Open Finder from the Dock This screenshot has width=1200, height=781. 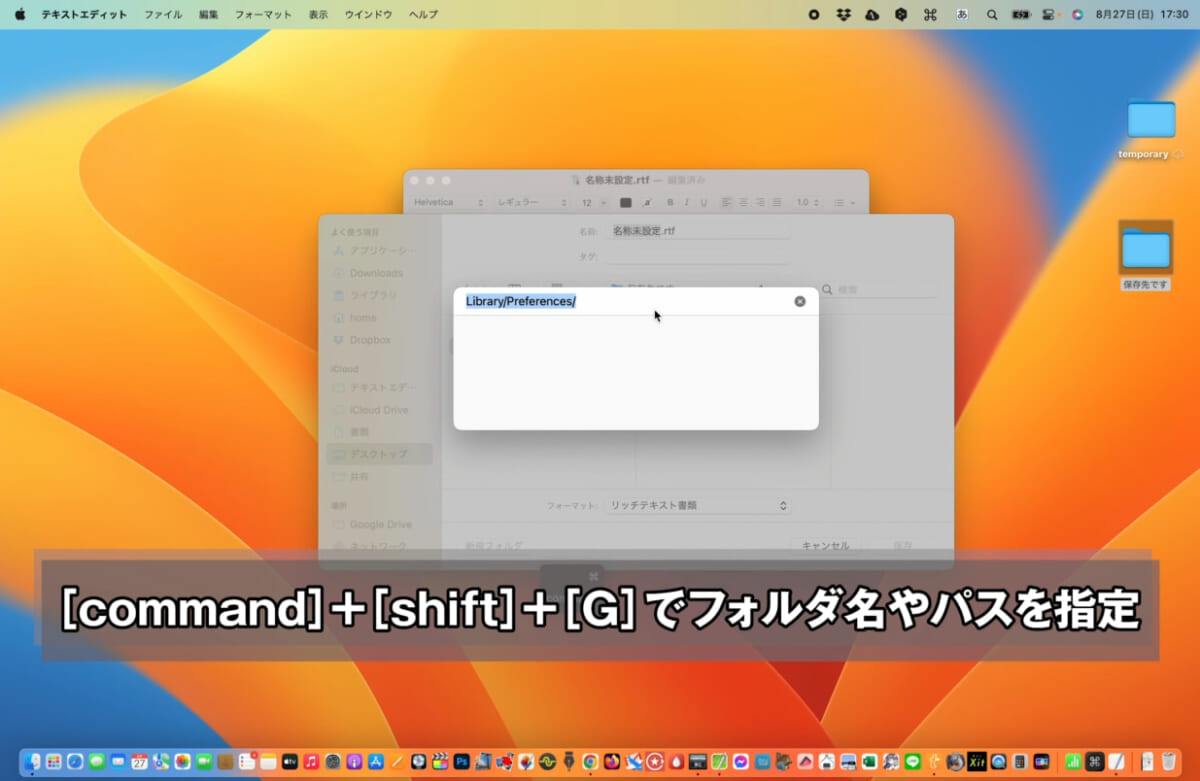pos(32,762)
